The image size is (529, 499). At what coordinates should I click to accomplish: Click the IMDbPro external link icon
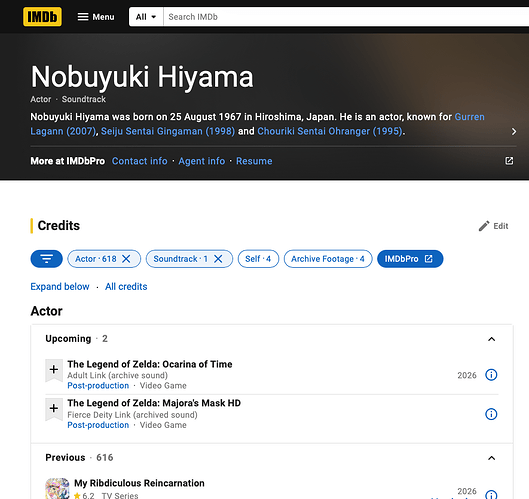click(509, 161)
